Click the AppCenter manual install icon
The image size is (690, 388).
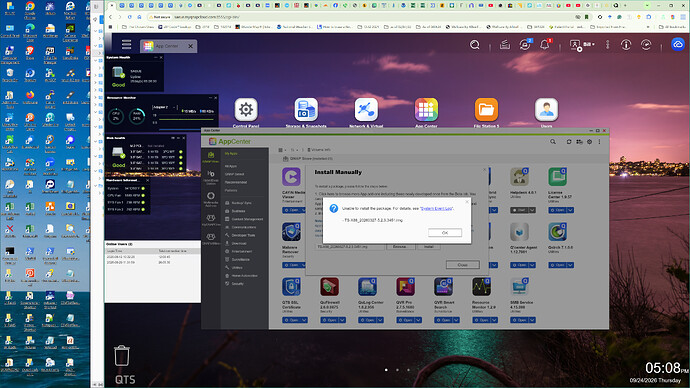click(x=579, y=142)
